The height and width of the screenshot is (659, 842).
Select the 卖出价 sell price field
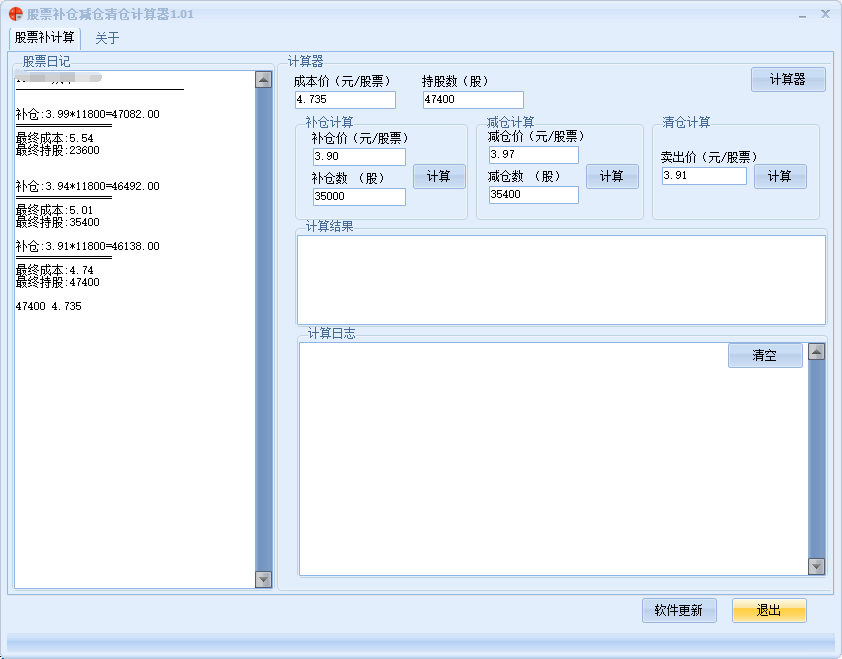(703, 175)
